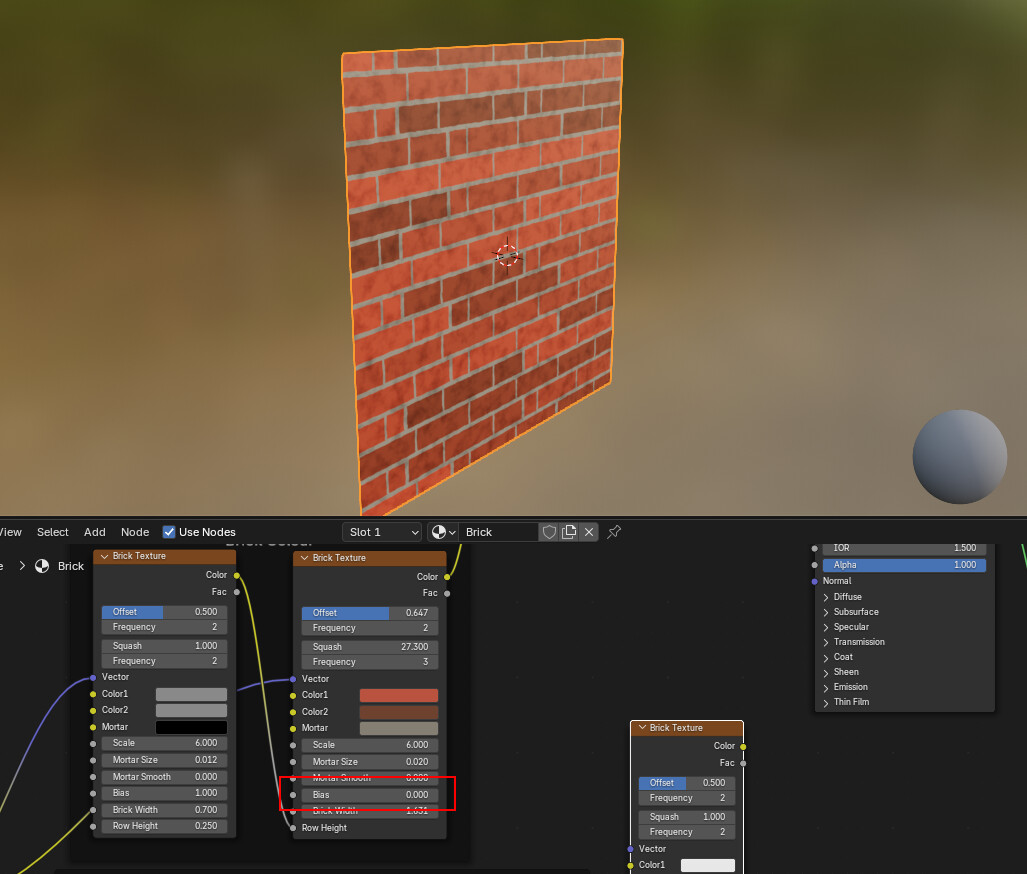Click Color2 gray swatch in left node
Viewport: 1027px width, 874px height.
point(191,711)
